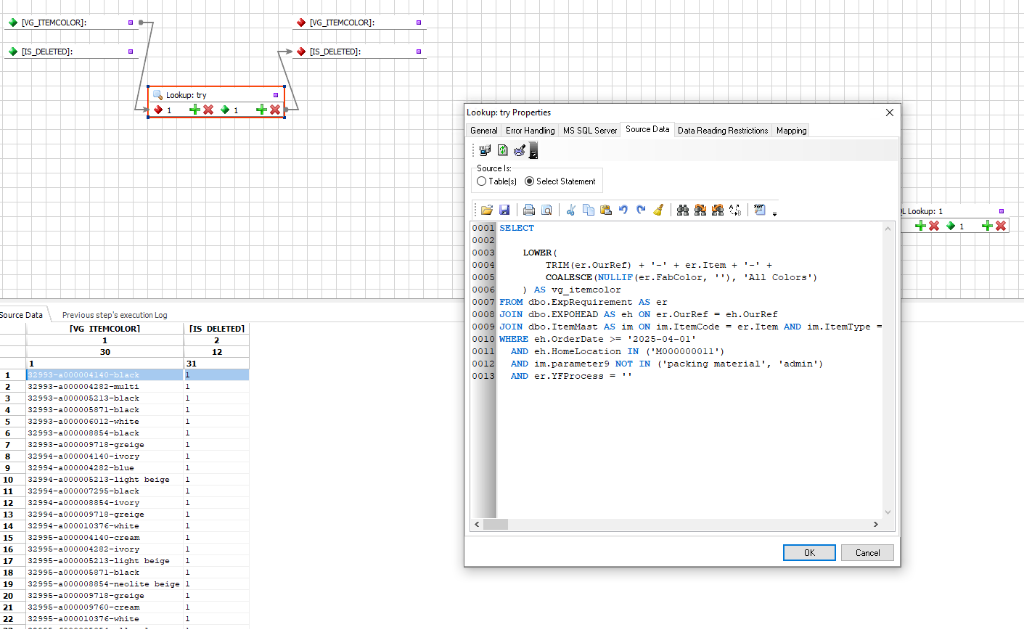Click the red diamond input on Lookup: try
The width and height of the screenshot is (1024, 629).
pyautogui.click(x=158, y=110)
